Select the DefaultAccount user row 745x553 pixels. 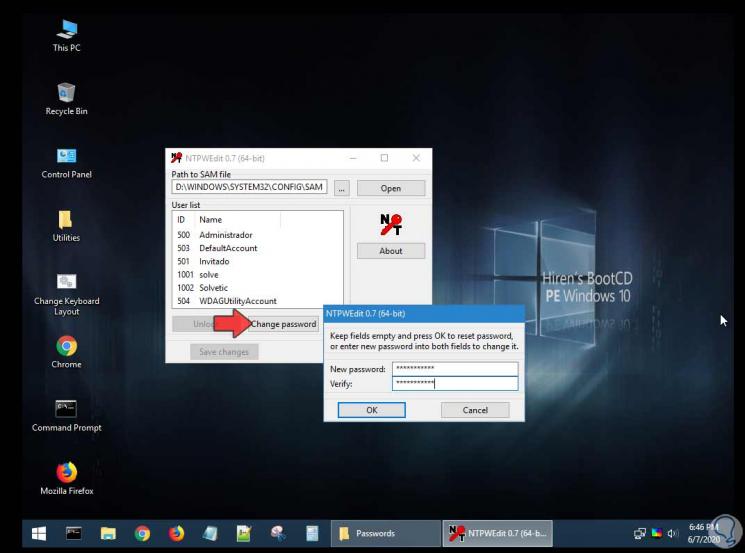pos(258,248)
